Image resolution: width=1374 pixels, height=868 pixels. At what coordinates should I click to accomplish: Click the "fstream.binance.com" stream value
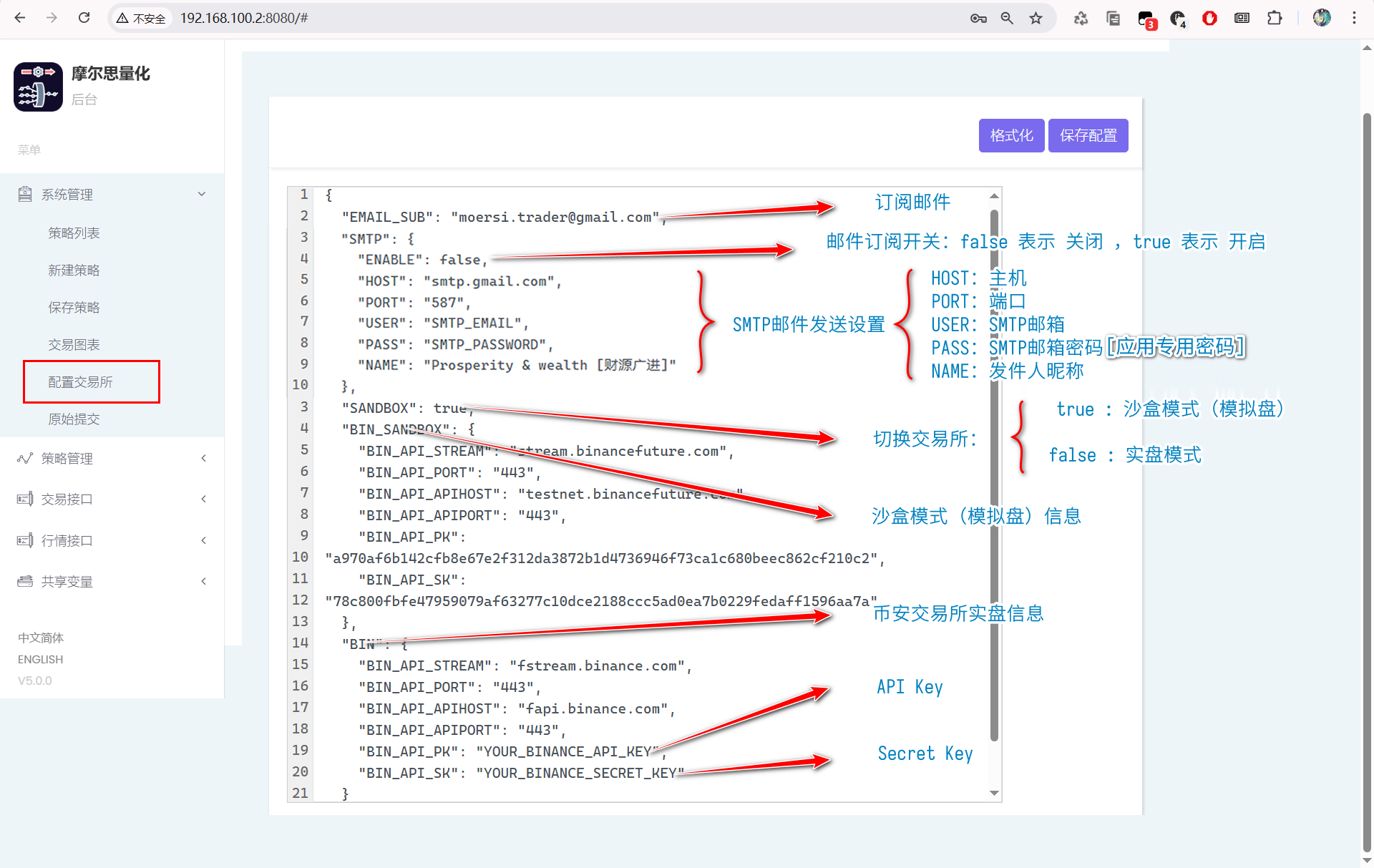click(598, 665)
